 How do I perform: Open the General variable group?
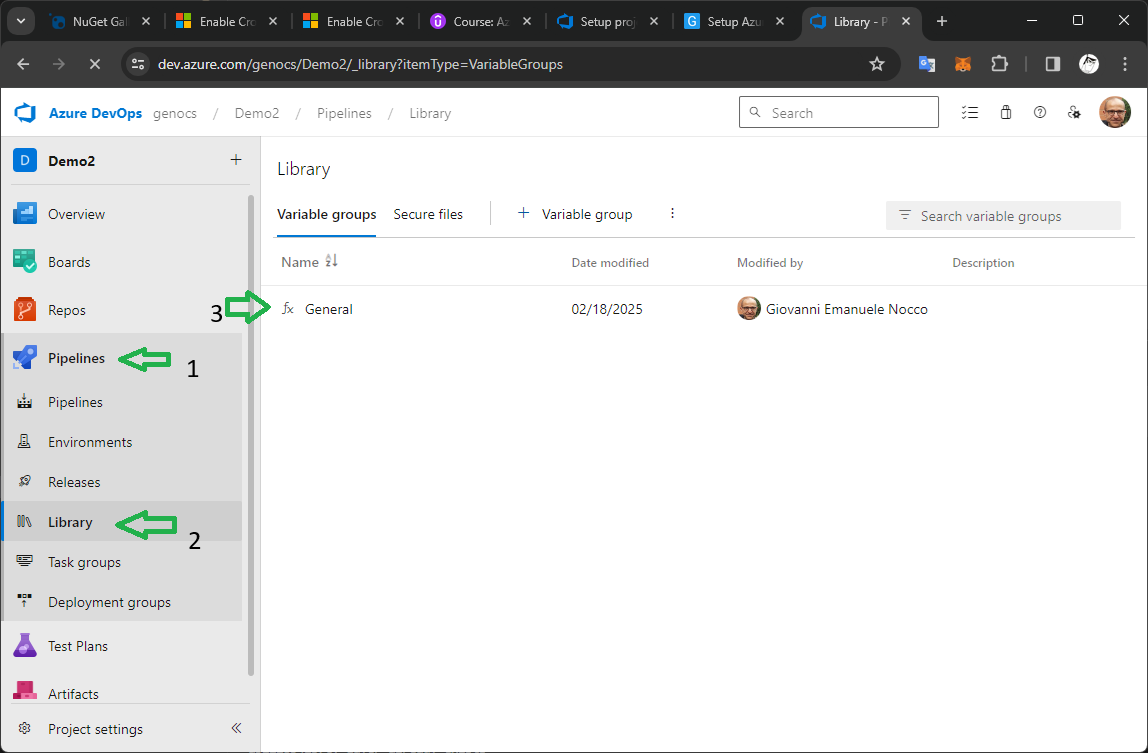(329, 309)
